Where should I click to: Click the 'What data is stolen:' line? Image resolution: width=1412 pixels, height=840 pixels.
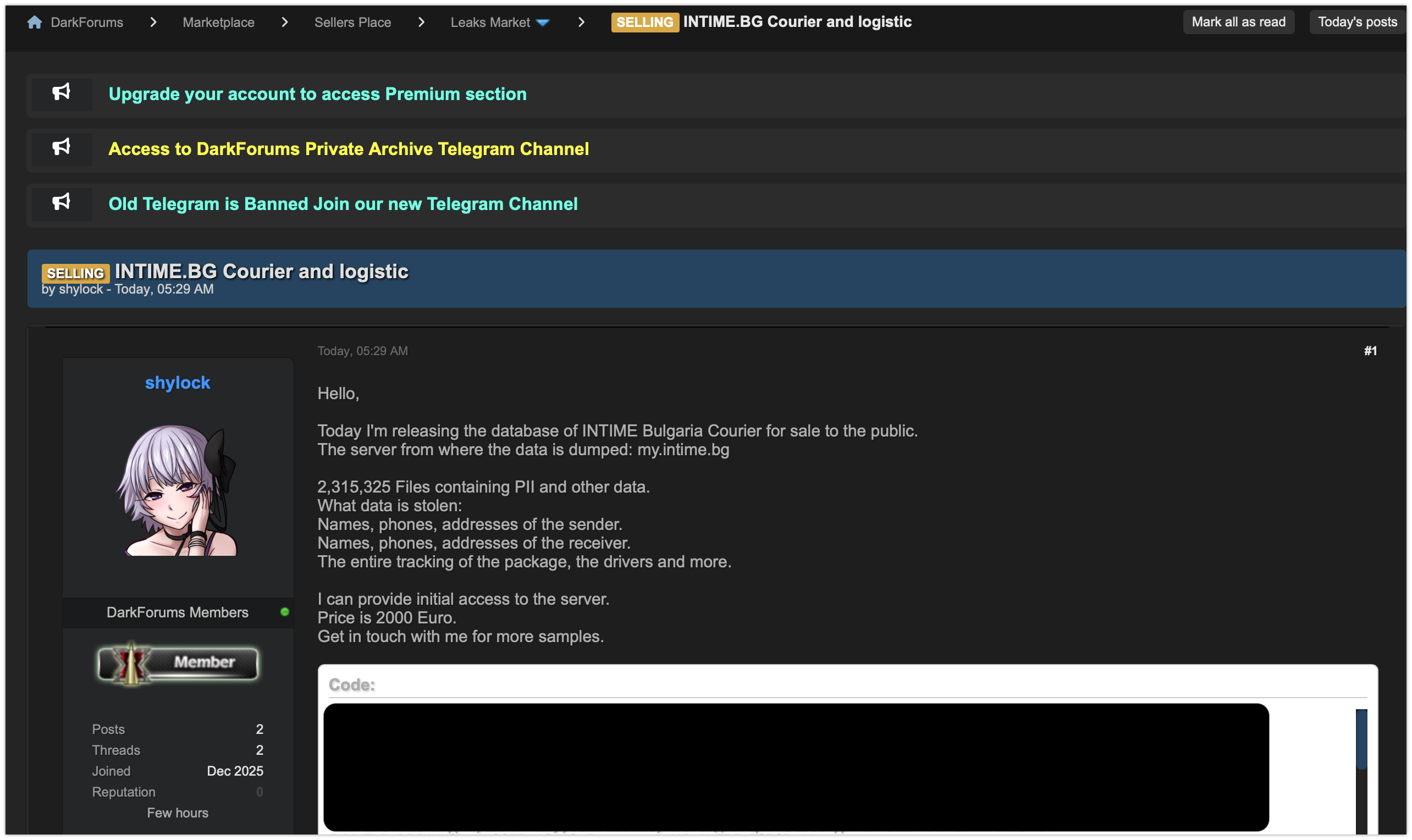[x=389, y=505]
